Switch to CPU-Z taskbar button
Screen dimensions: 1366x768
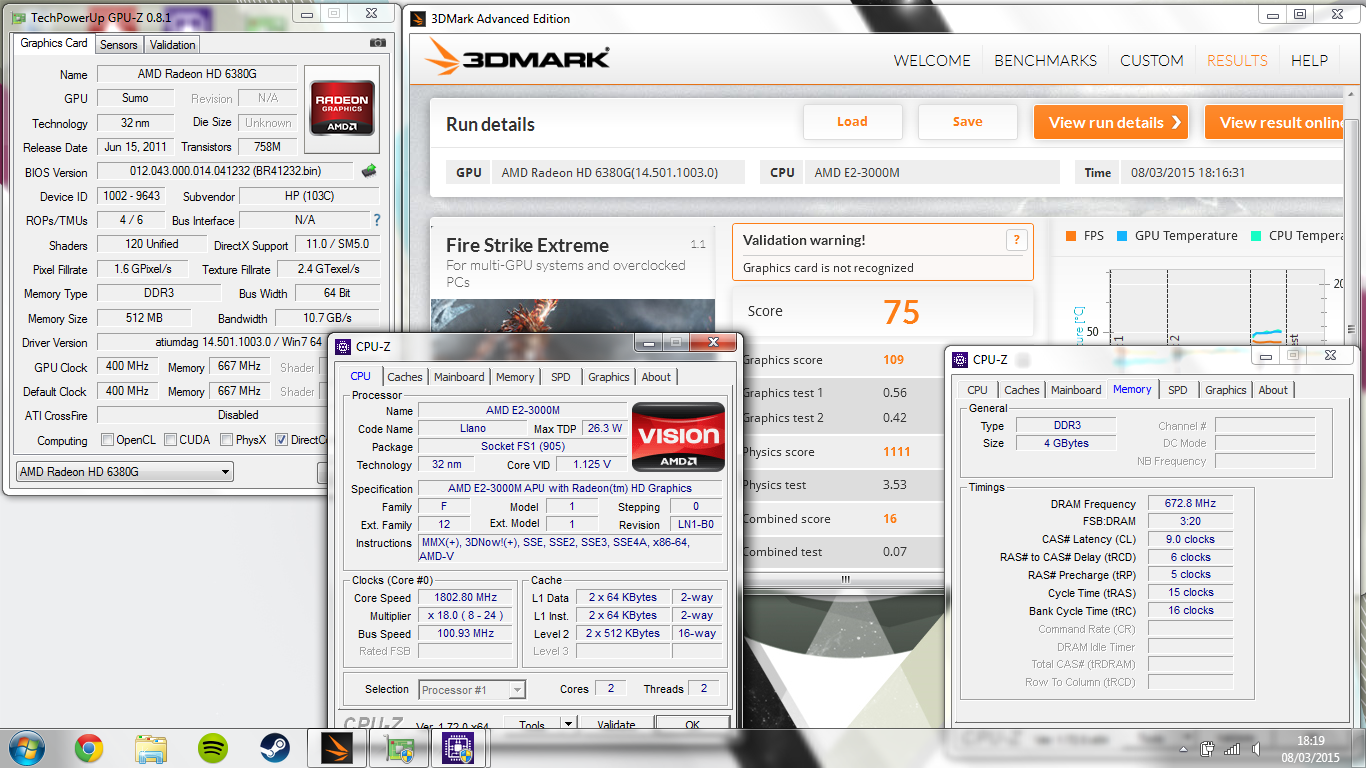coord(458,747)
